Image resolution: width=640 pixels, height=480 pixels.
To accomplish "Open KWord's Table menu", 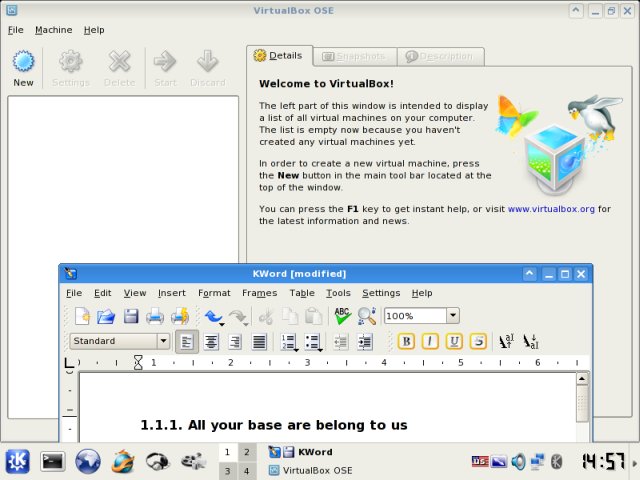I will point(302,293).
